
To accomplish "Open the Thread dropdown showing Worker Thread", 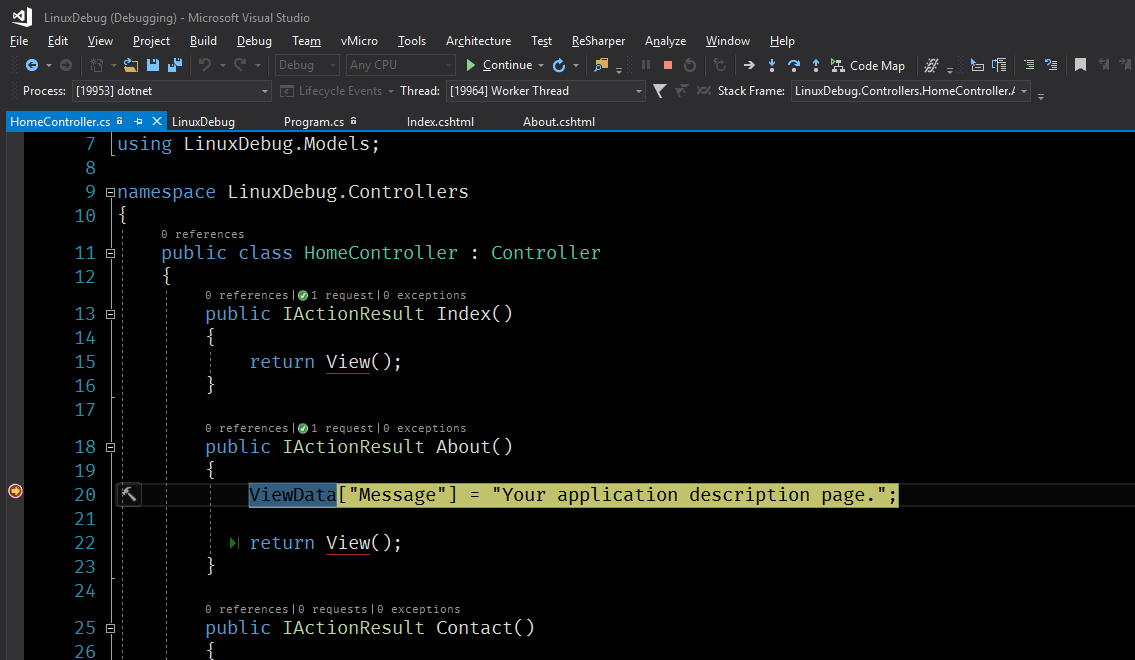I will click(546, 91).
